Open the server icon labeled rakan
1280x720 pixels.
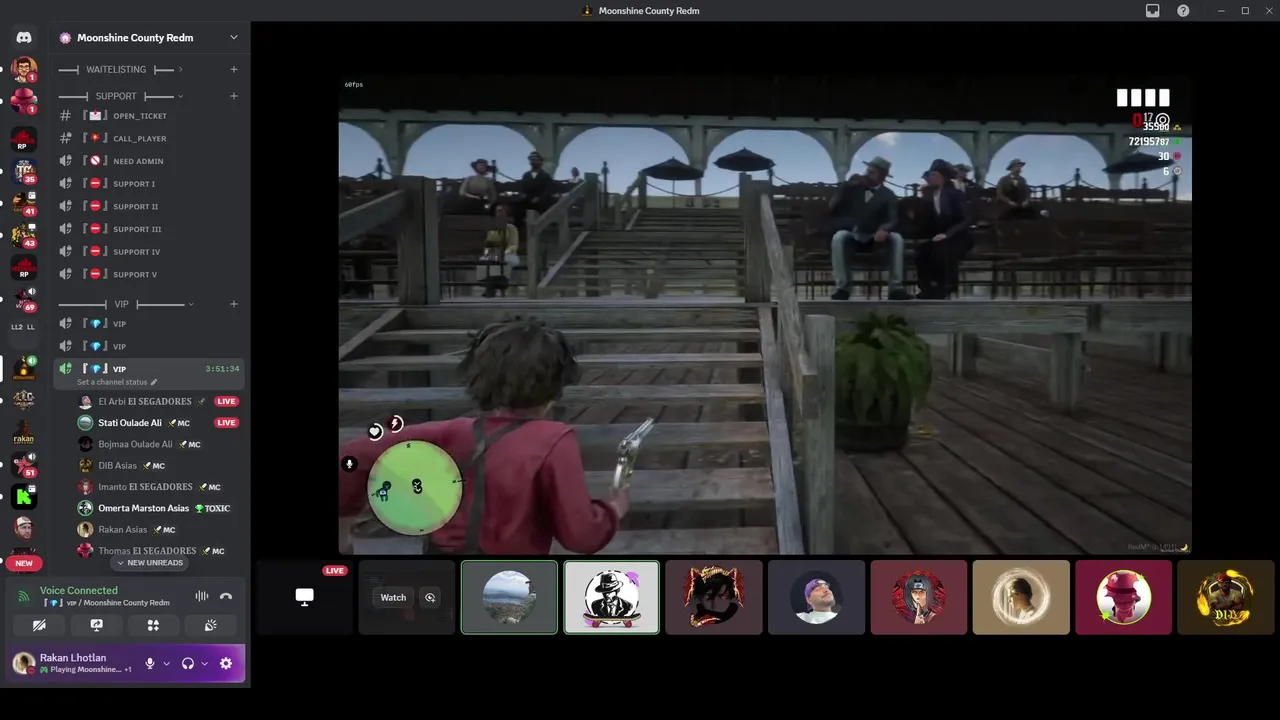tap(24, 433)
